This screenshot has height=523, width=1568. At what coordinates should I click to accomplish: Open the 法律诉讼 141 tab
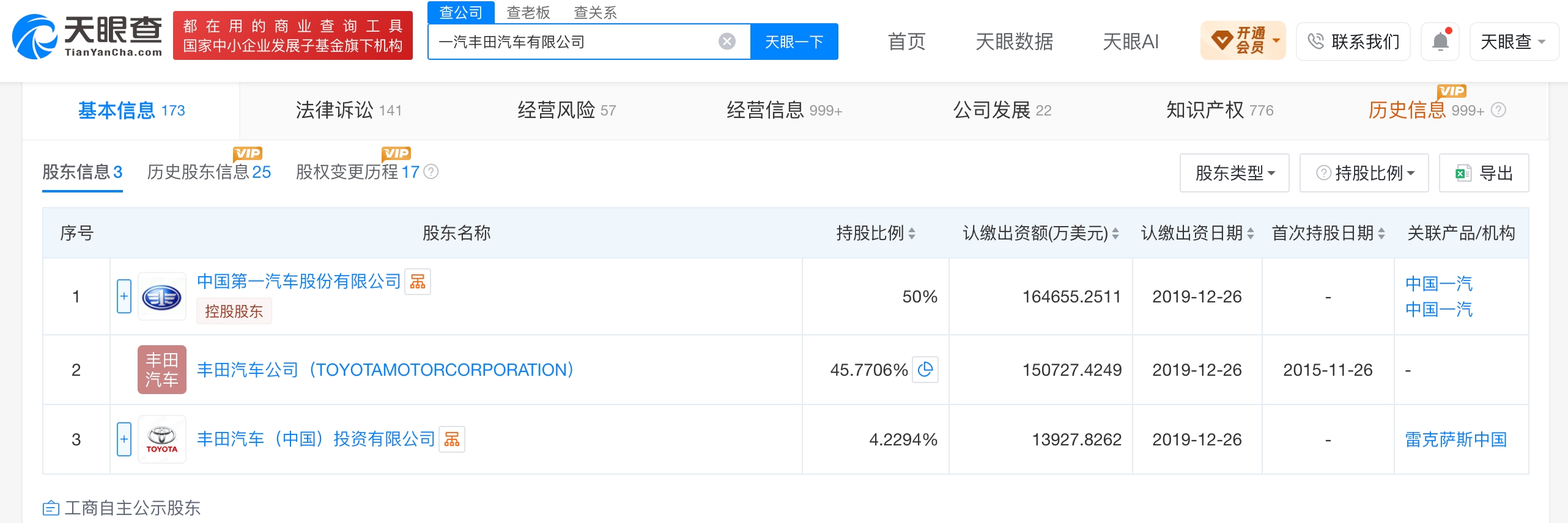(x=349, y=111)
